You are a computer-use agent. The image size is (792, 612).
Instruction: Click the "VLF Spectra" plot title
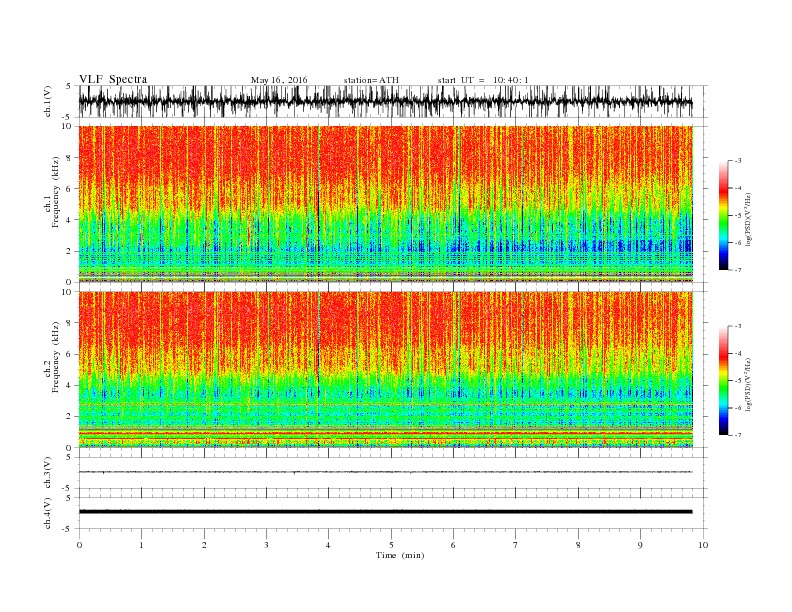pos(113,79)
